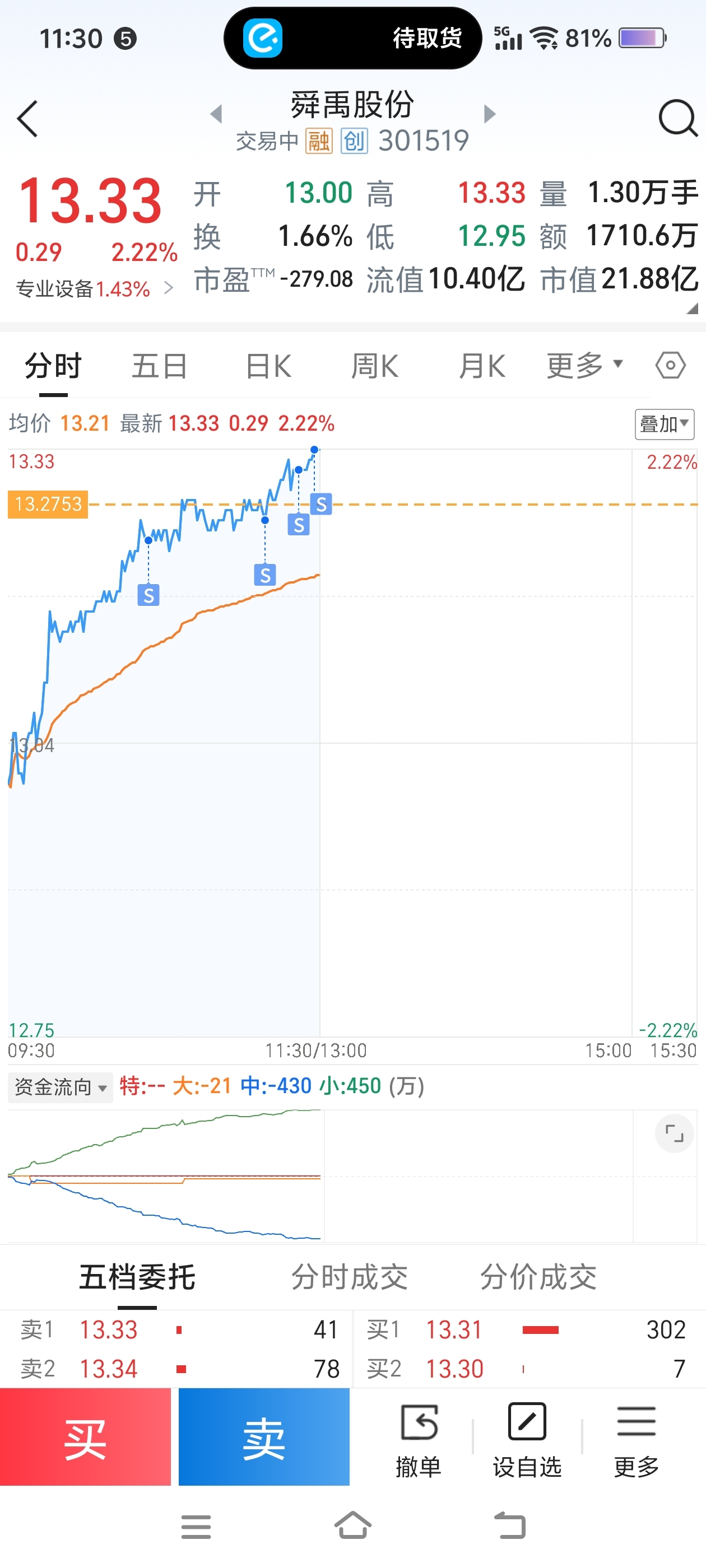The image size is (706, 1568).
Task: Tap the 撤单 cancel order icon
Action: 419,1422
